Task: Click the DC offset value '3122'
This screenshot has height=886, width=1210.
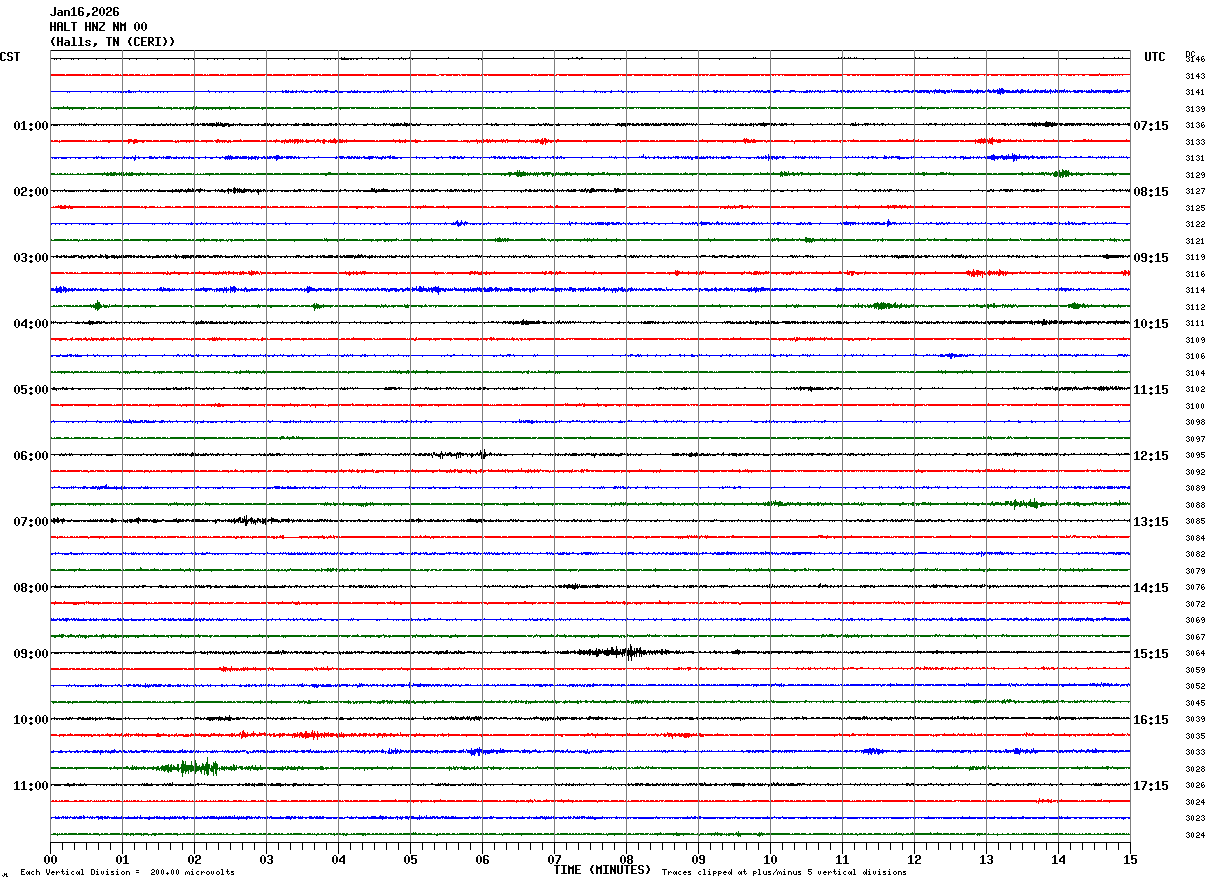Action: pyautogui.click(x=1195, y=225)
